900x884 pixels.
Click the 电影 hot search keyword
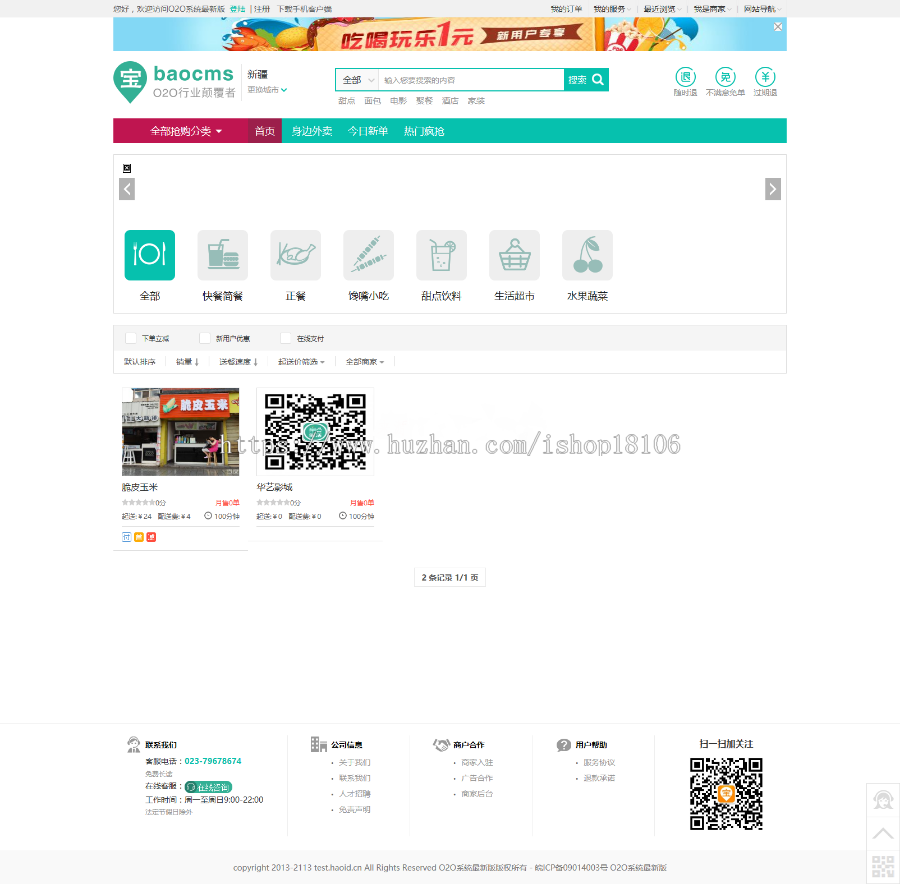398,100
